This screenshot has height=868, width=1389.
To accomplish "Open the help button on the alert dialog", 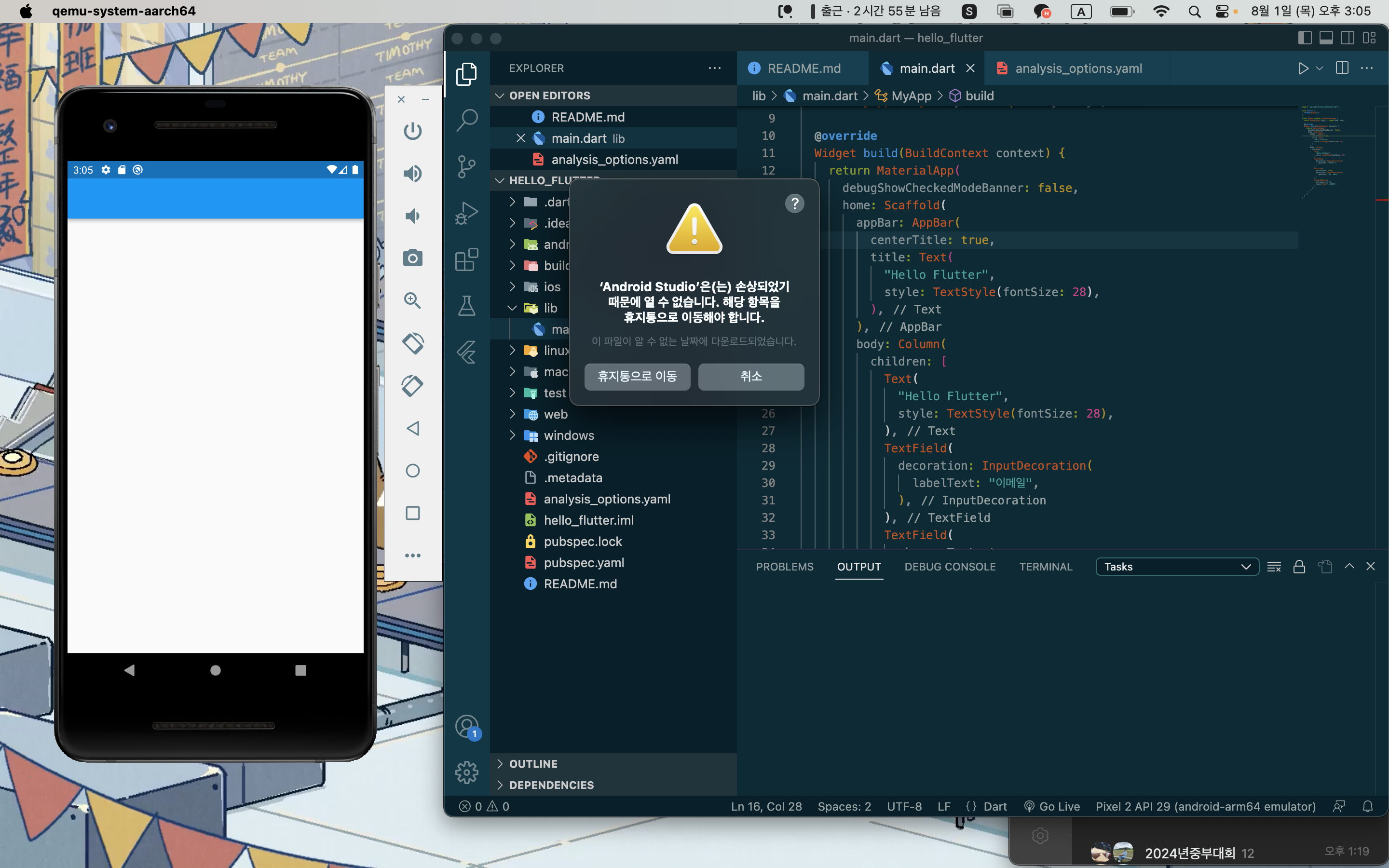I will (x=795, y=203).
